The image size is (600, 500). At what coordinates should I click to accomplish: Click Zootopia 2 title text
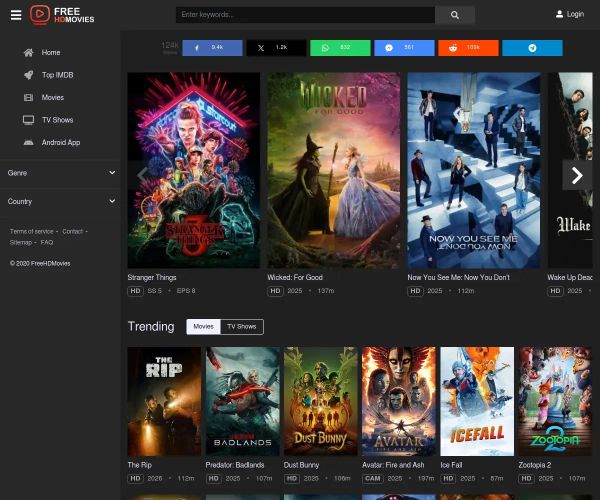[x=535, y=465]
